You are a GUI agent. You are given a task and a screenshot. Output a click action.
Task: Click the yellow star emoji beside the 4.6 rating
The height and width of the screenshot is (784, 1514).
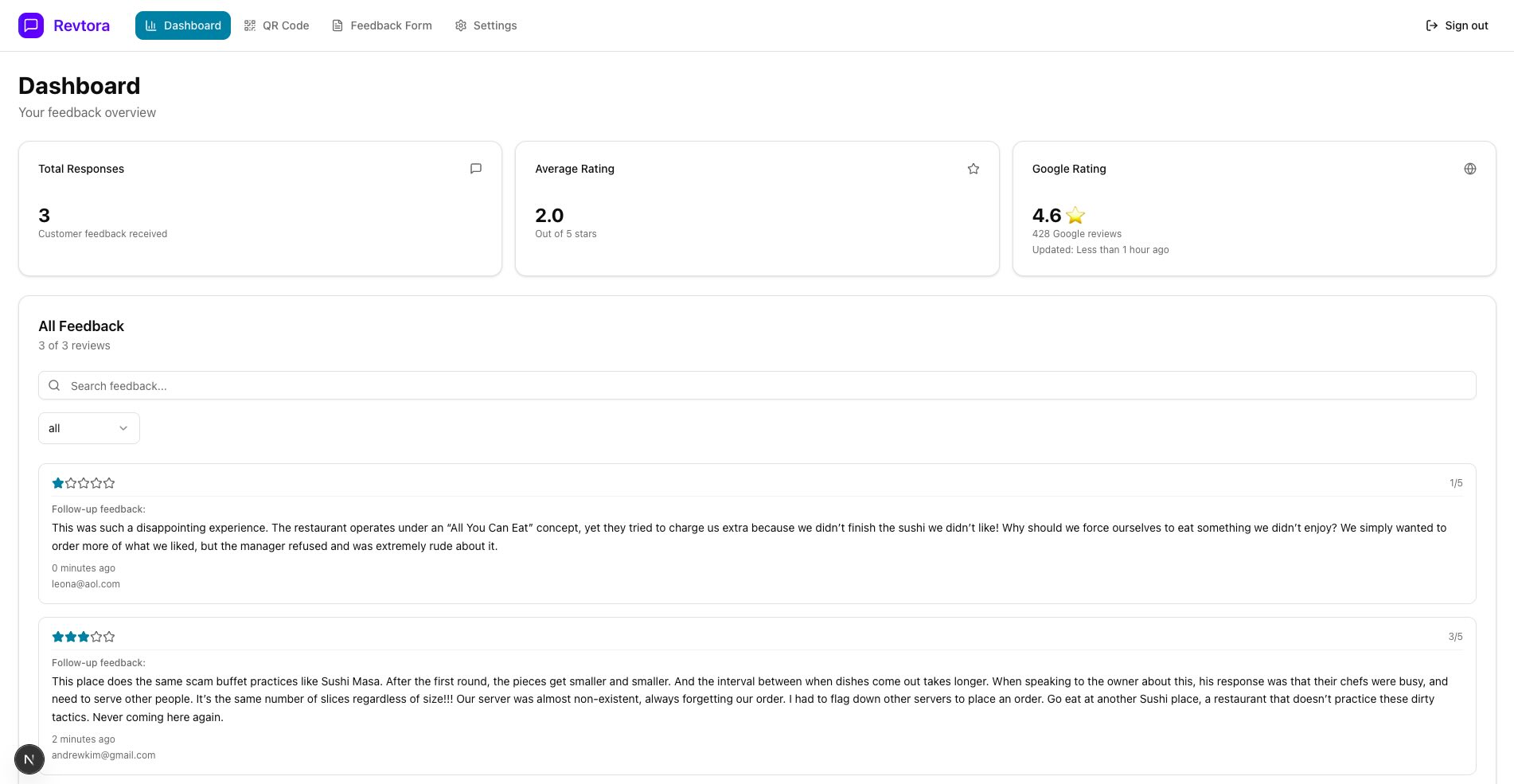pos(1075,215)
